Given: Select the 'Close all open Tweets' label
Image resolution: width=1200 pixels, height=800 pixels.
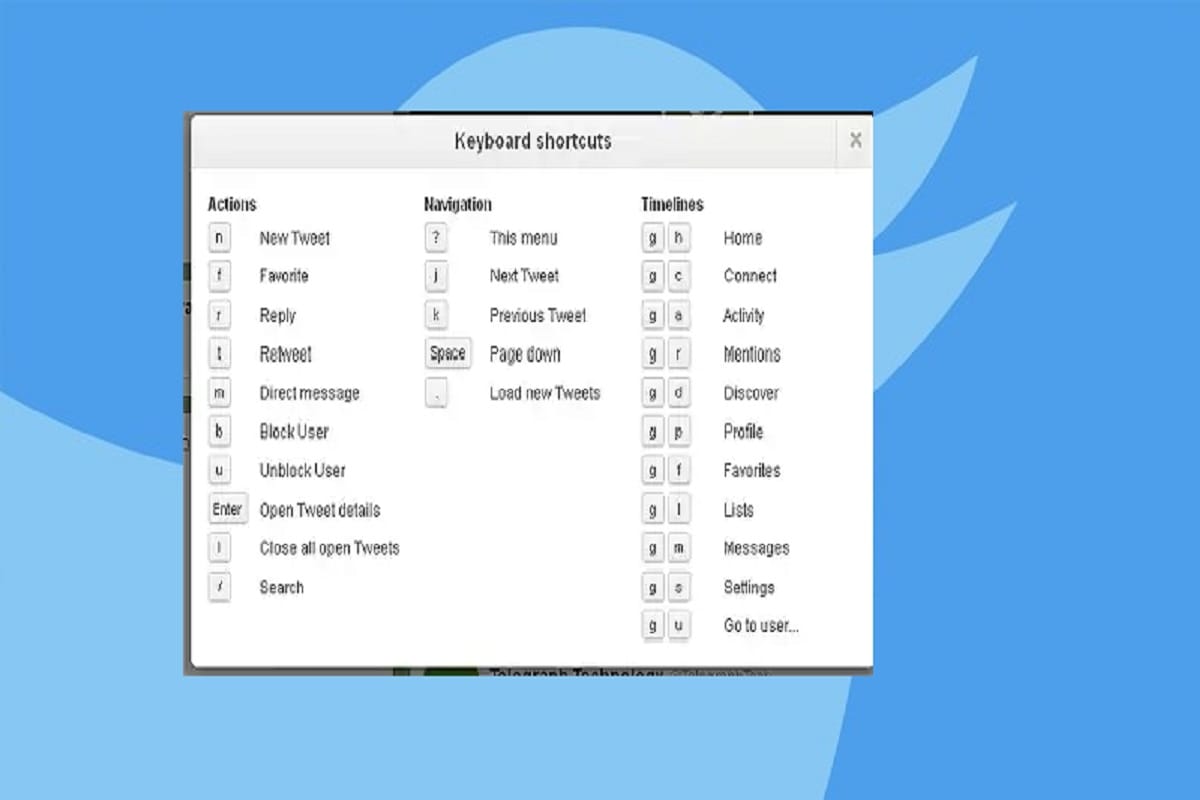Looking at the screenshot, I should [329, 549].
